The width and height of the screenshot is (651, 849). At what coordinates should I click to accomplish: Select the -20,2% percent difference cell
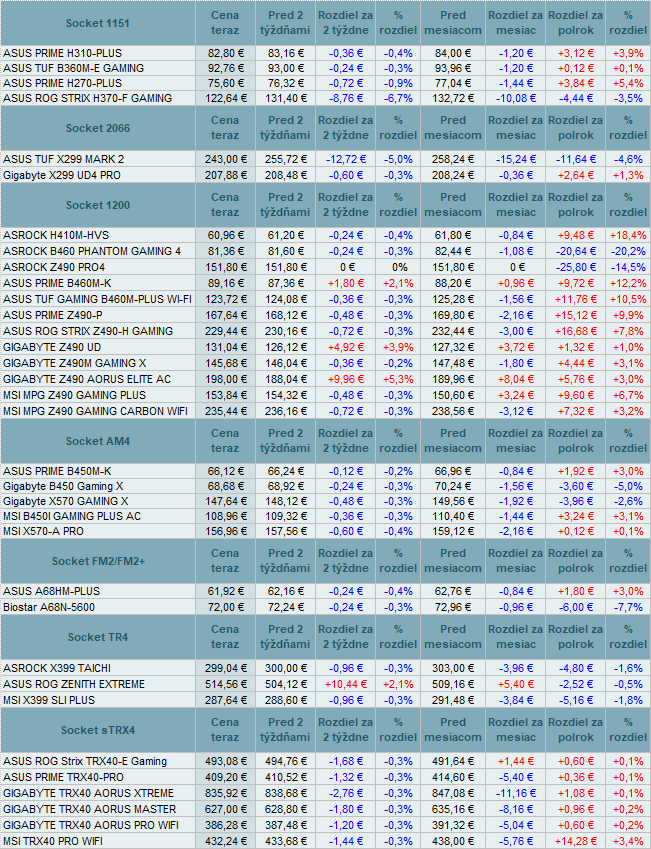point(628,251)
